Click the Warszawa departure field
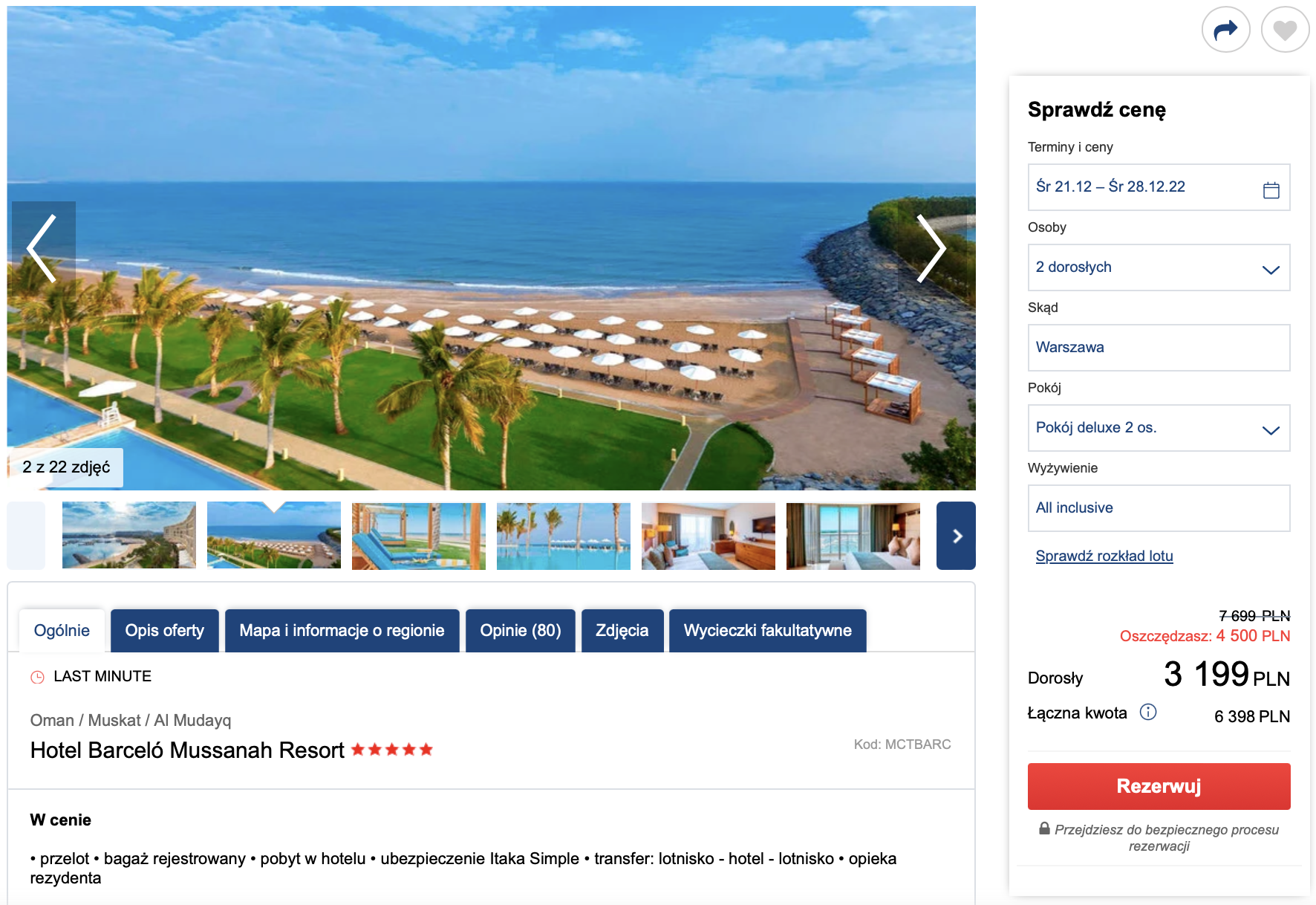The image size is (1316, 905). click(x=1159, y=348)
